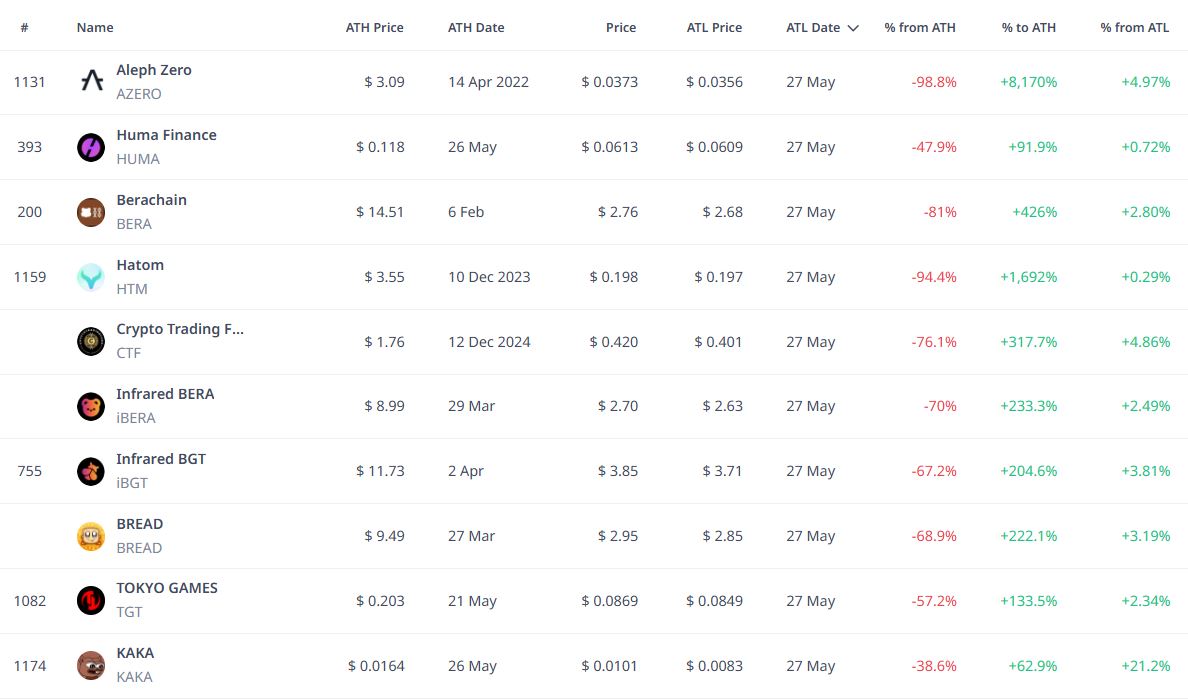Sort table by Name column header
This screenshot has width=1188, height=700.
95,27
